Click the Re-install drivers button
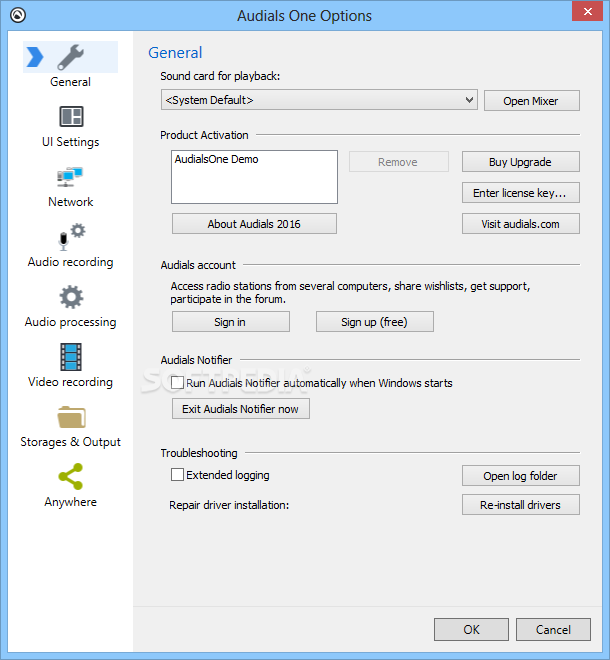Image resolution: width=610 pixels, height=660 pixels. coord(520,505)
